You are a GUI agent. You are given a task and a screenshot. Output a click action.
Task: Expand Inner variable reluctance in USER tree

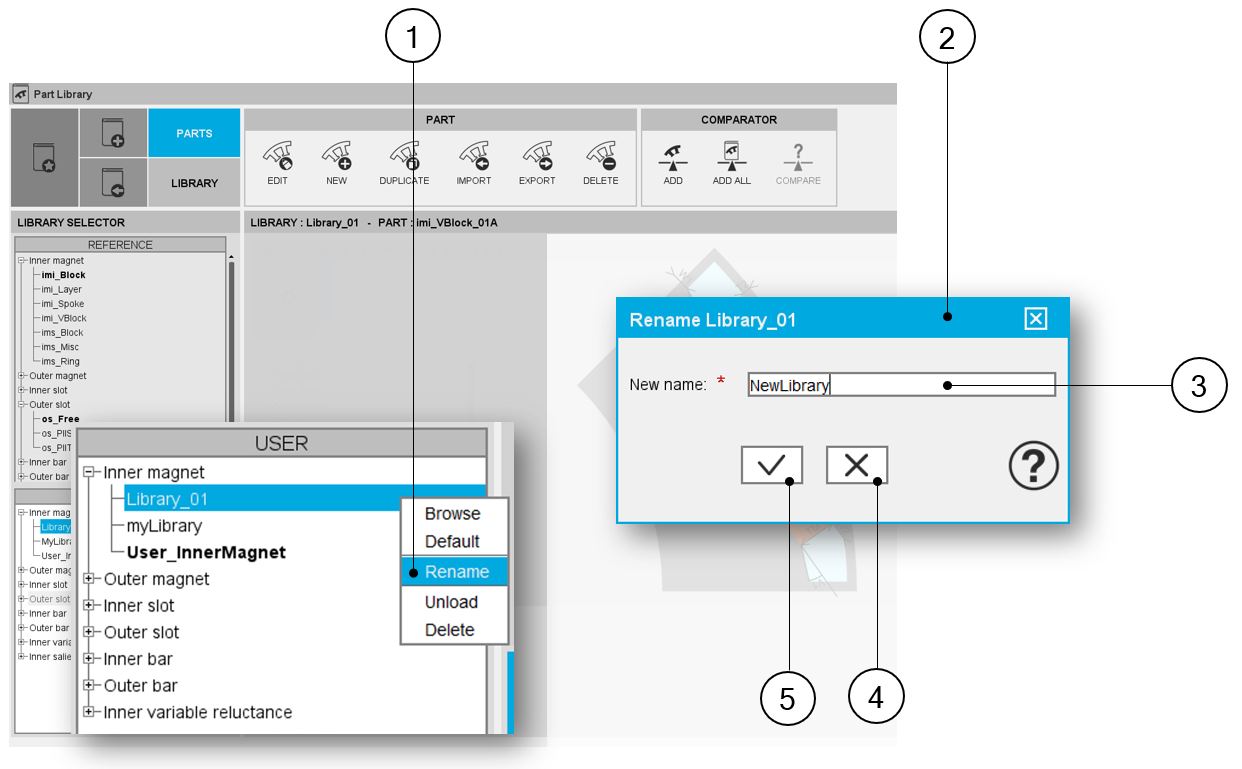tap(89, 713)
